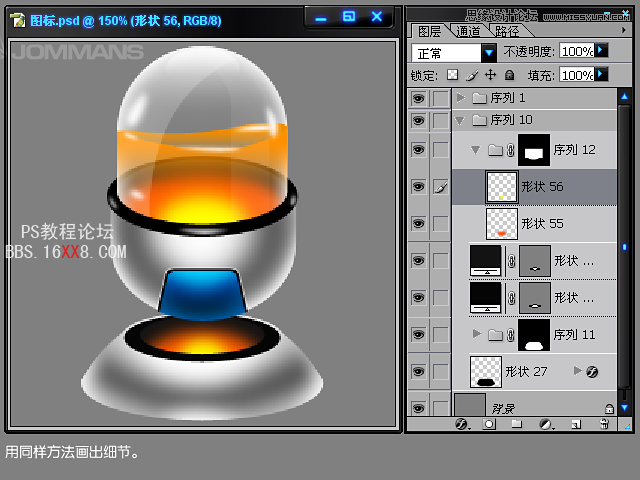Switch to the 路径 tab
This screenshot has height=480, width=640.
tap(507, 31)
